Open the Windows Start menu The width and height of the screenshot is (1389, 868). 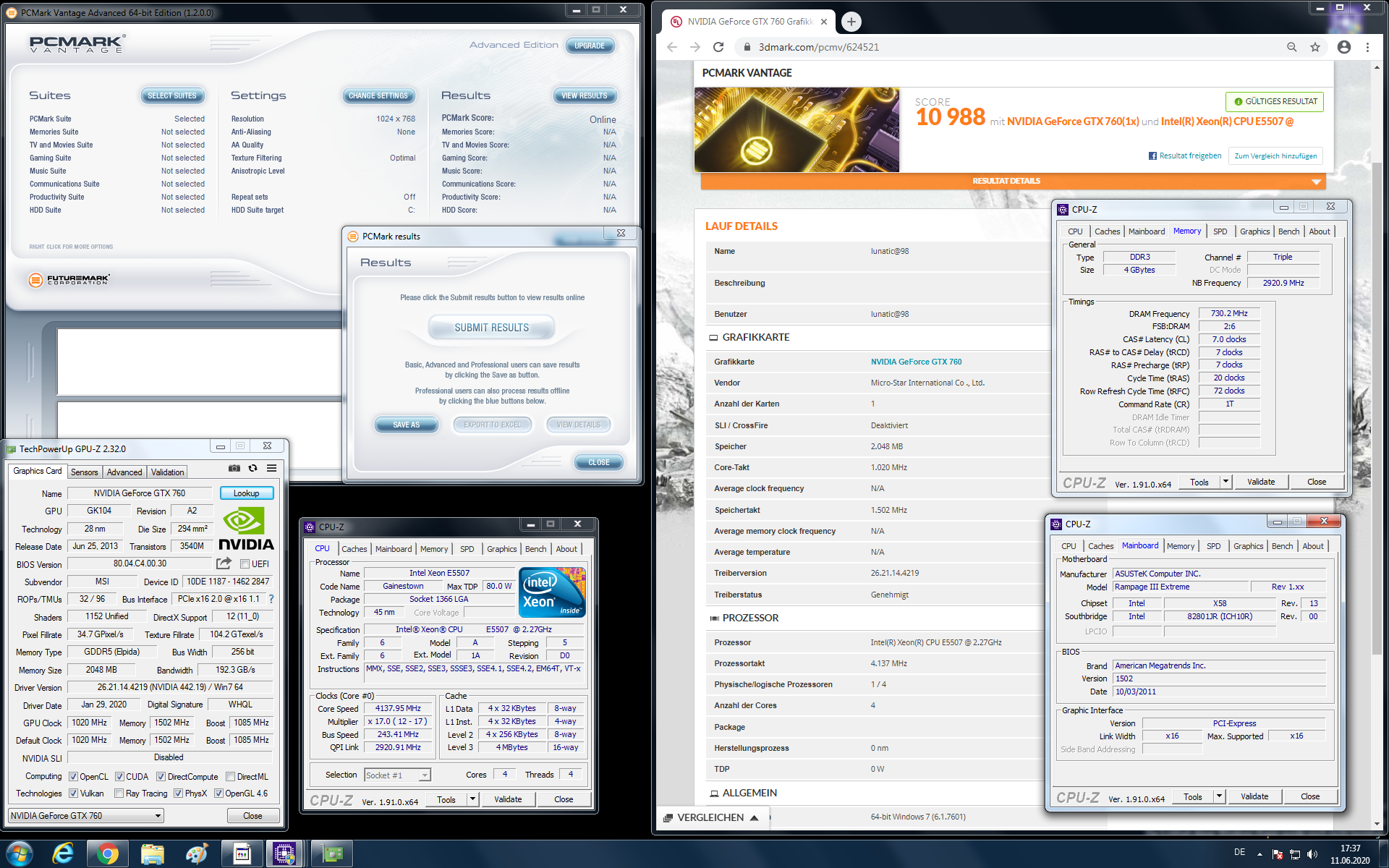19,854
